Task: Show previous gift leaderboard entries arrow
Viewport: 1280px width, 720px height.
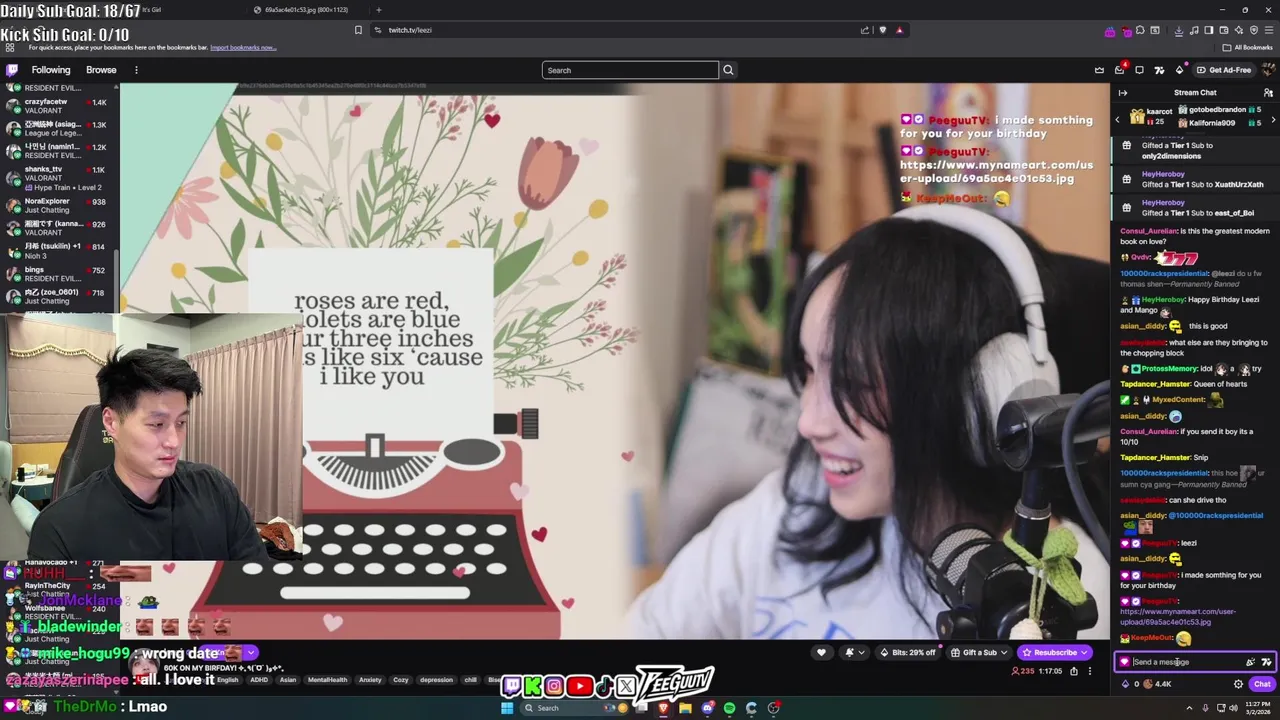Action: (1117, 119)
